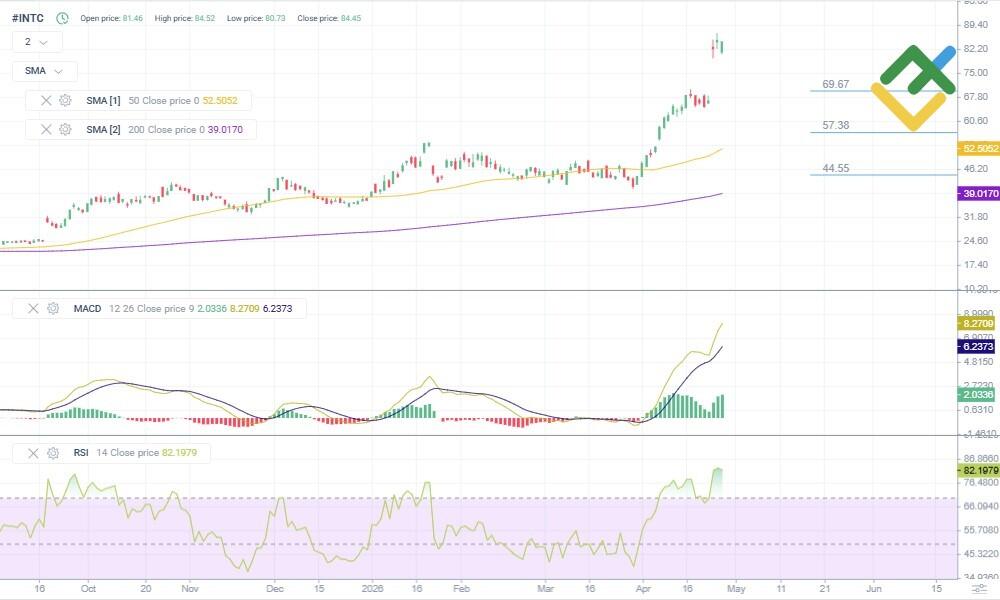
Task: Open settings gear for SMA [2]
Action: click(x=65, y=129)
